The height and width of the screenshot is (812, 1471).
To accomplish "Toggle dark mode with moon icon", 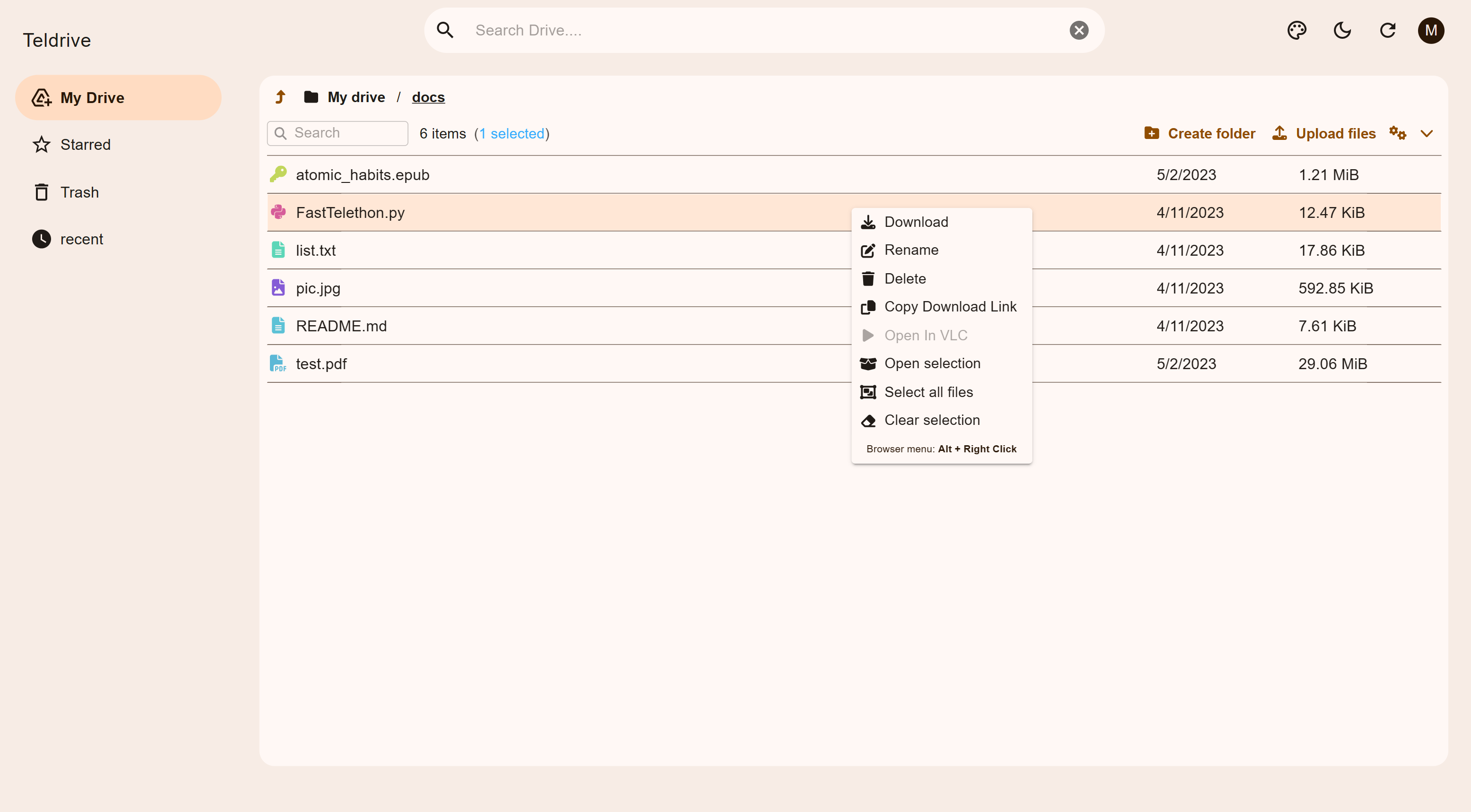I will (x=1342, y=30).
